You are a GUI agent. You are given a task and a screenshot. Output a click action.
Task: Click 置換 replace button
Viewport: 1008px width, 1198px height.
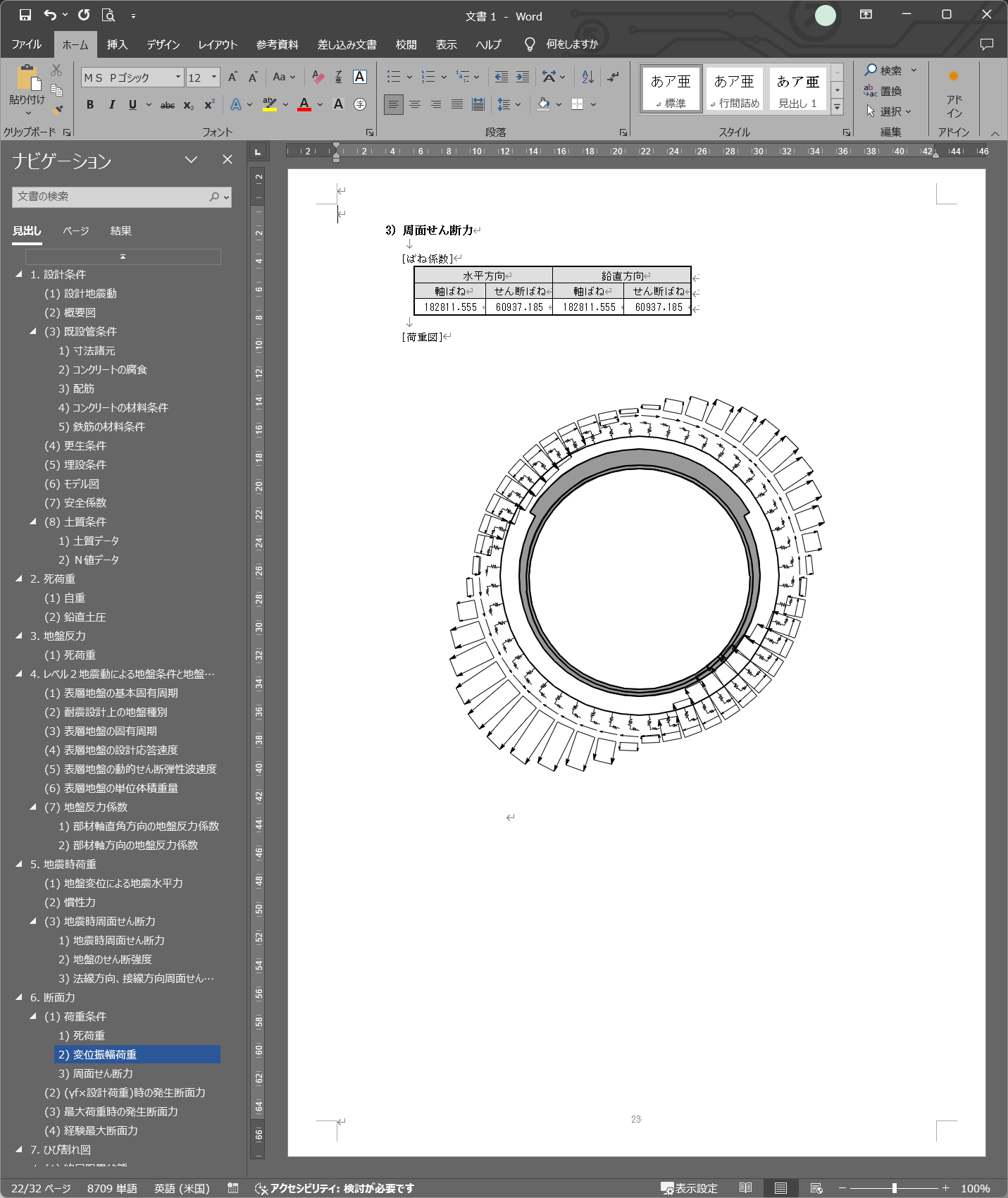pos(883,91)
